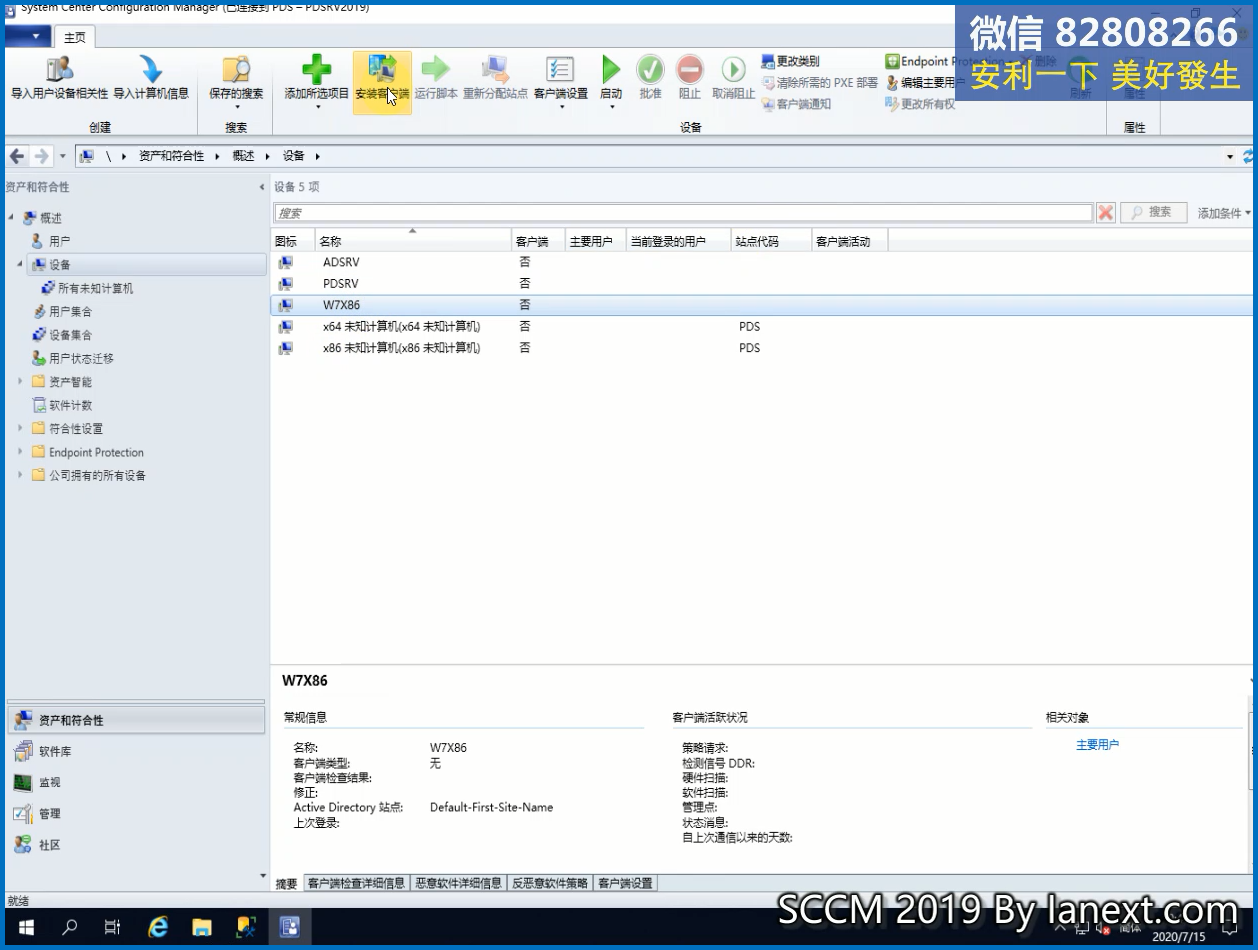Click the Unblock (取消阻止) icon
The height and width of the screenshot is (950, 1258).
click(733, 70)
